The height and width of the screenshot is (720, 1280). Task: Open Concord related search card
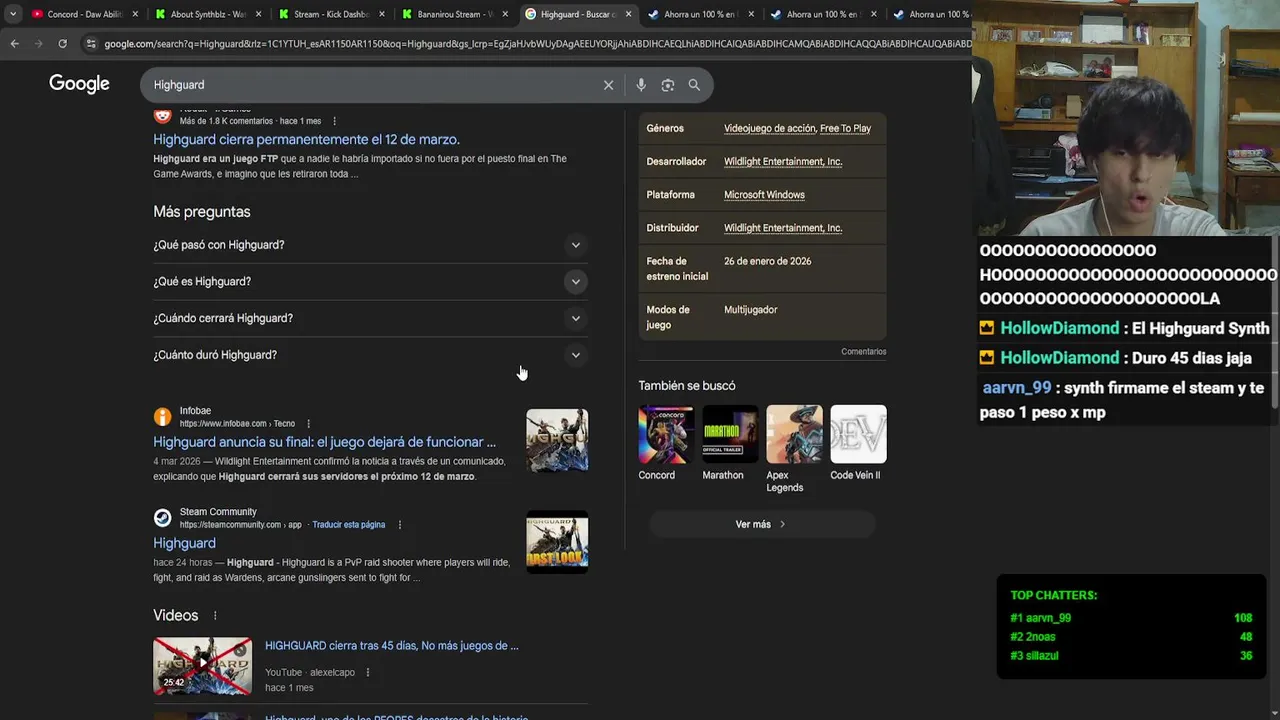666,443
